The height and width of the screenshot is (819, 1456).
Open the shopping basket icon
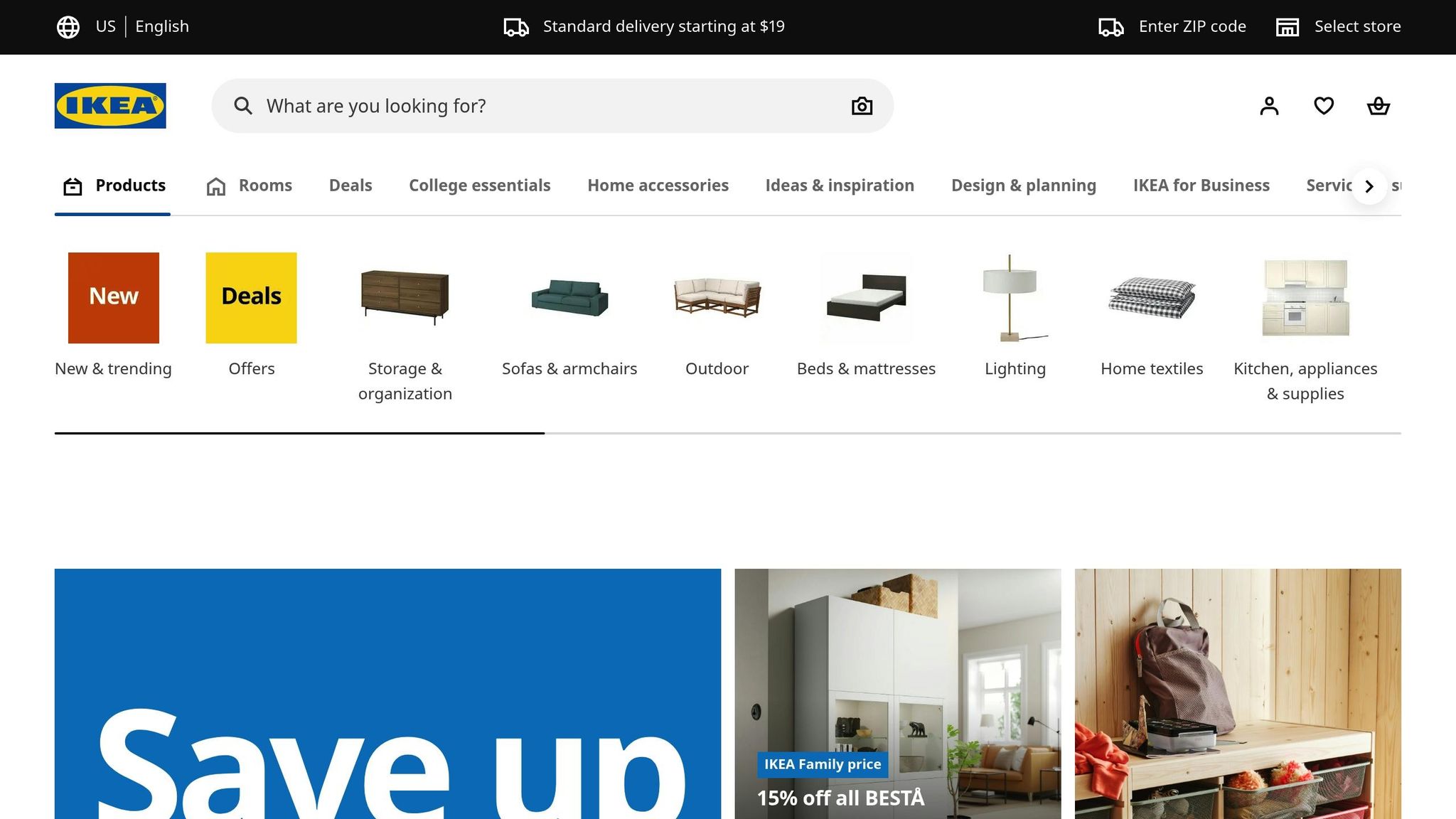click(1379, 106)
